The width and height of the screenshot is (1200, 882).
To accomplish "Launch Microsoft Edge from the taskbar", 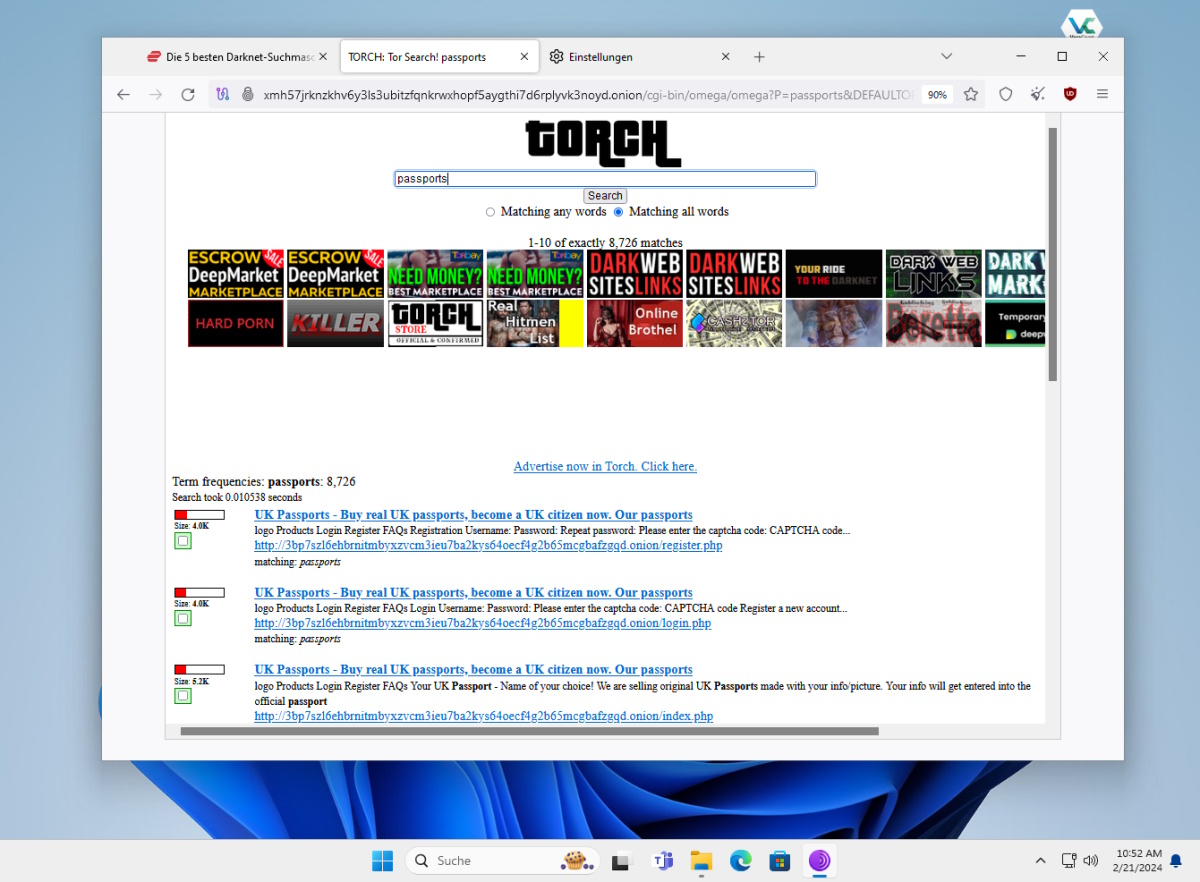I will point(740,860).
